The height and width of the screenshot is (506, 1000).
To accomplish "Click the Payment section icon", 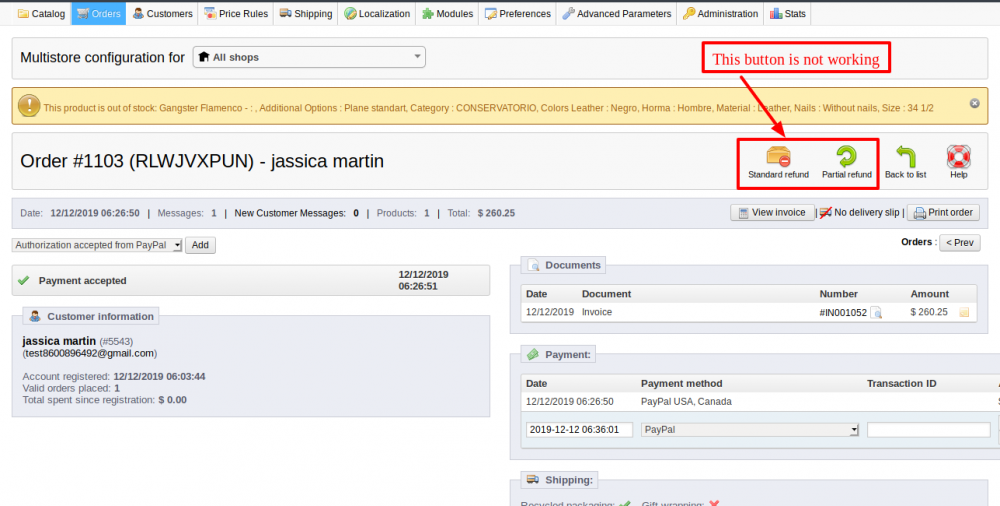I will [x=533, y=354].
